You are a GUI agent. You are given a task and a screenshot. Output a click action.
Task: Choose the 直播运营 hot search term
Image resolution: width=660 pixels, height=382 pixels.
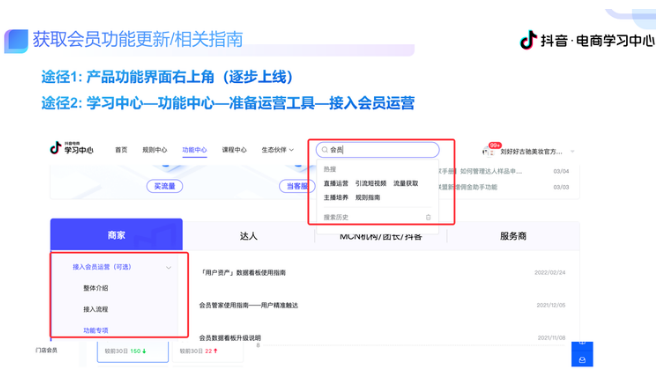(336, 183)
